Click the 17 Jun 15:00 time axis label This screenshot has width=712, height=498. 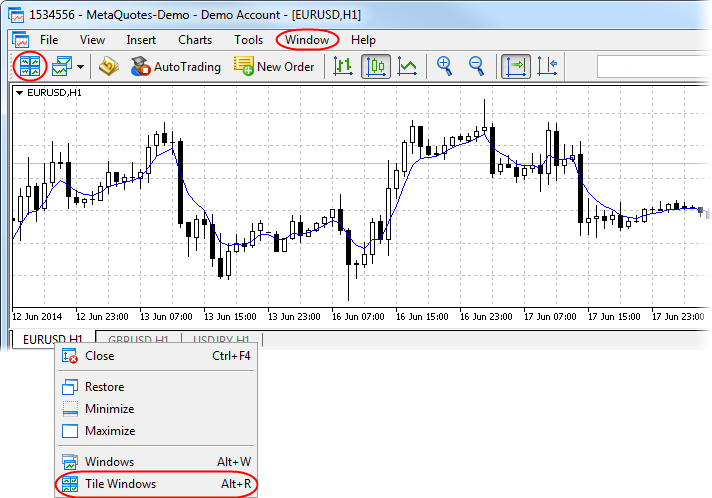[614, 316]
